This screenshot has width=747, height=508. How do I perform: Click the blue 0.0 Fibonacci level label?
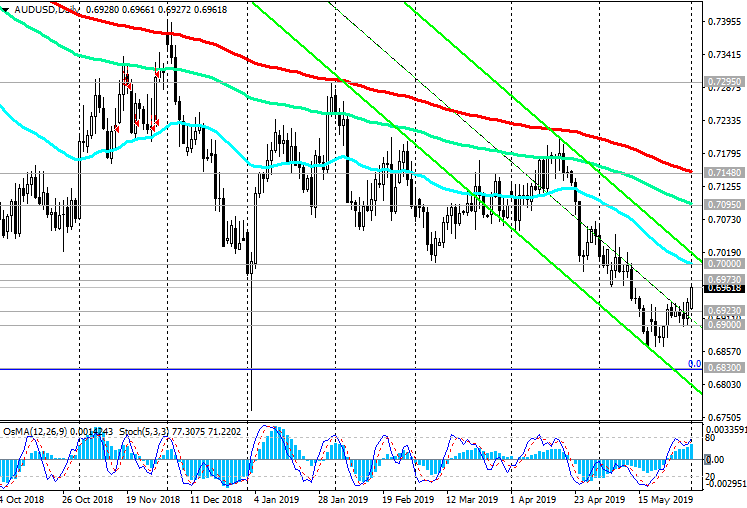click(x=694, y=364)
